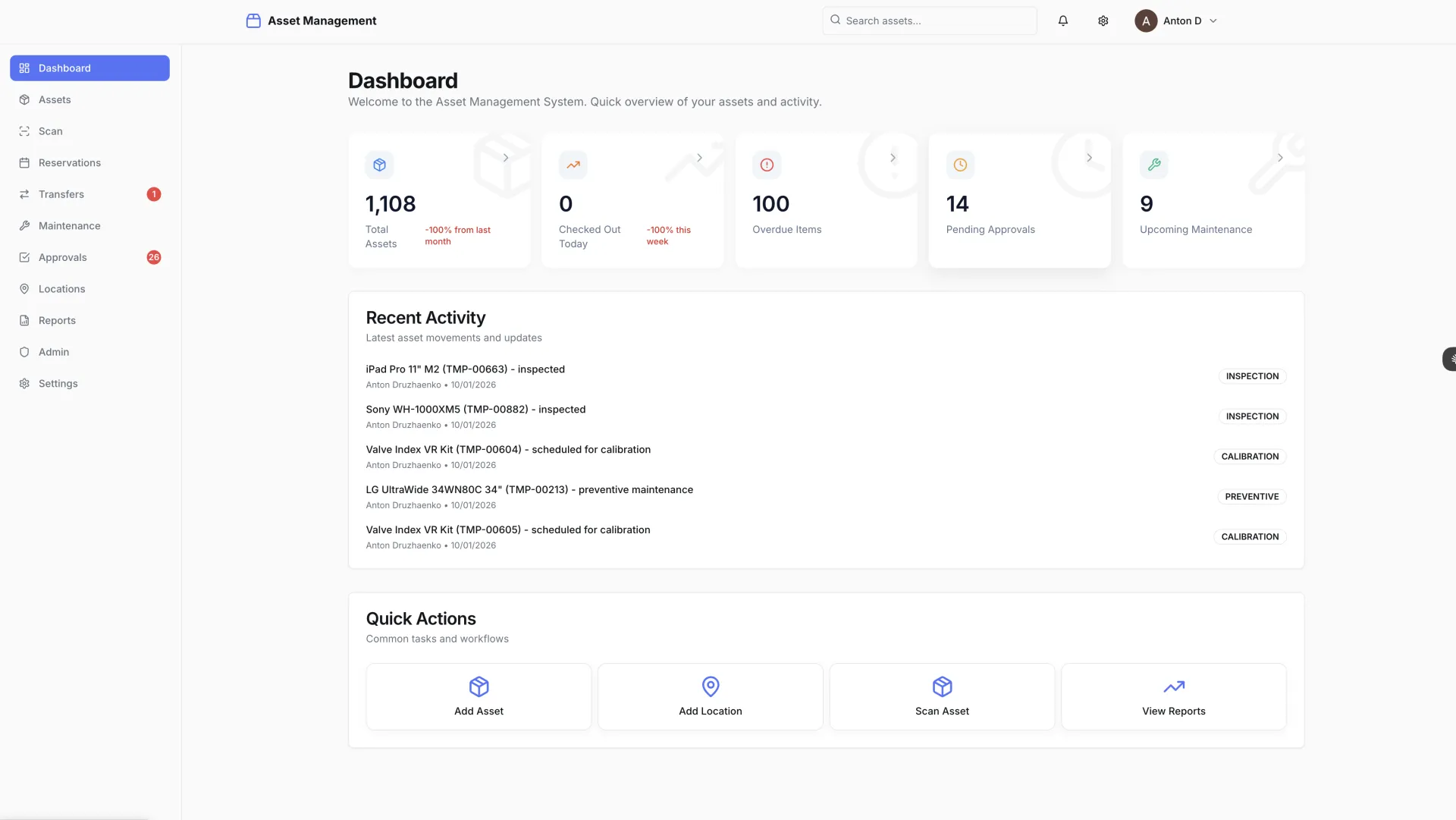Expand the Pending Approvals card chevron
The height and width of the screenshot is (820, 1456).
click(1089, 157)
